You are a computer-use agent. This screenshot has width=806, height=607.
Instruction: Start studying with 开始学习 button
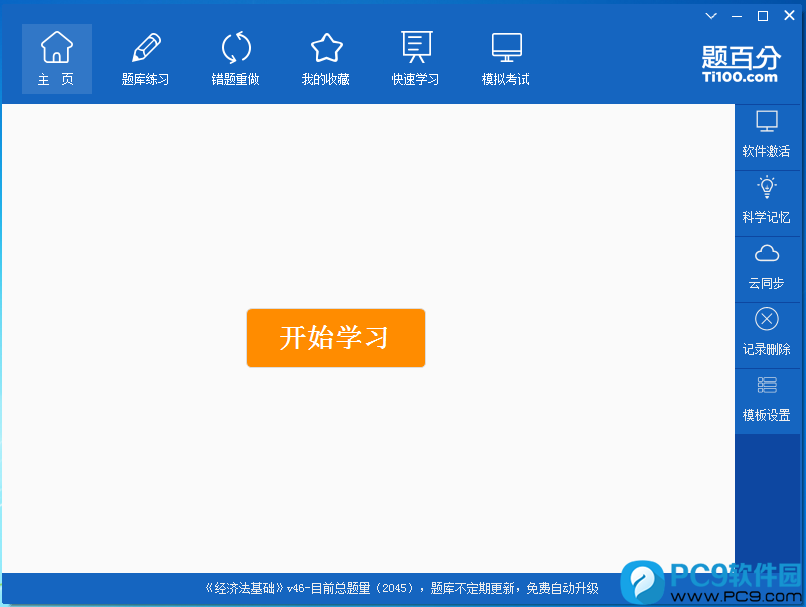point(336,338)
